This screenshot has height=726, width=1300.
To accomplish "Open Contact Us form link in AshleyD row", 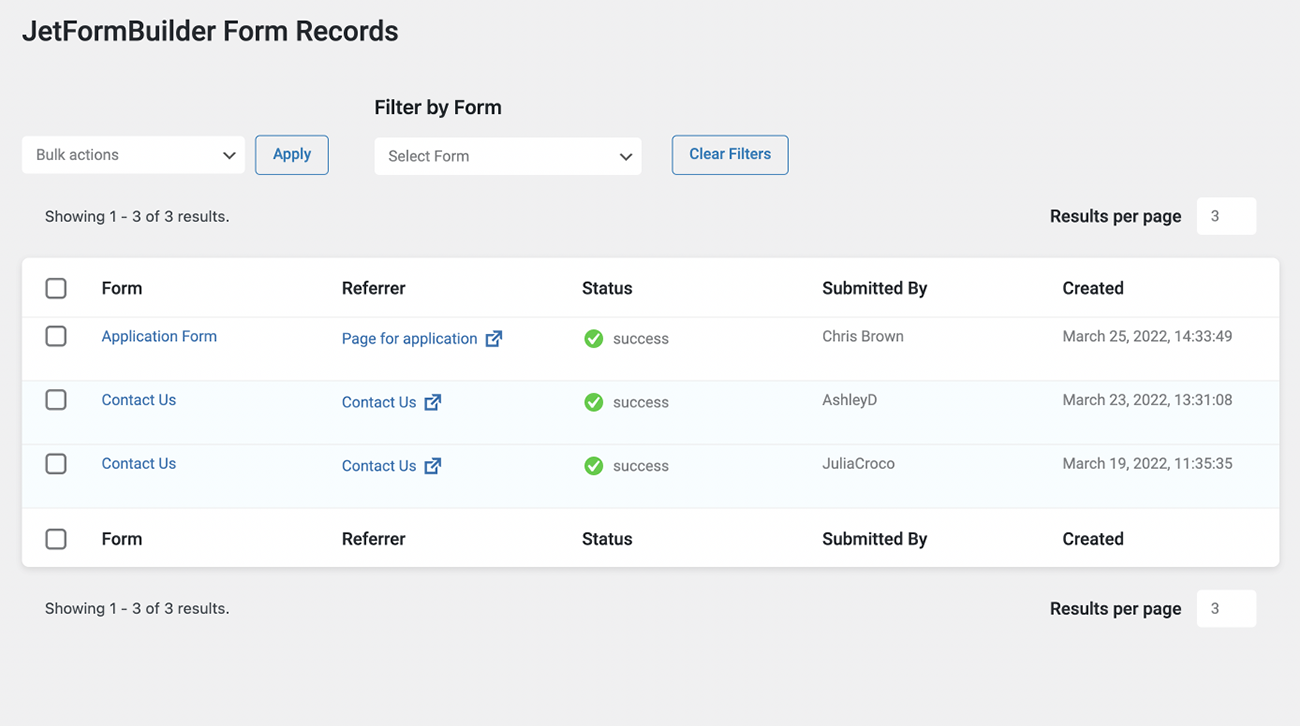I will click(x=139, y=400).
